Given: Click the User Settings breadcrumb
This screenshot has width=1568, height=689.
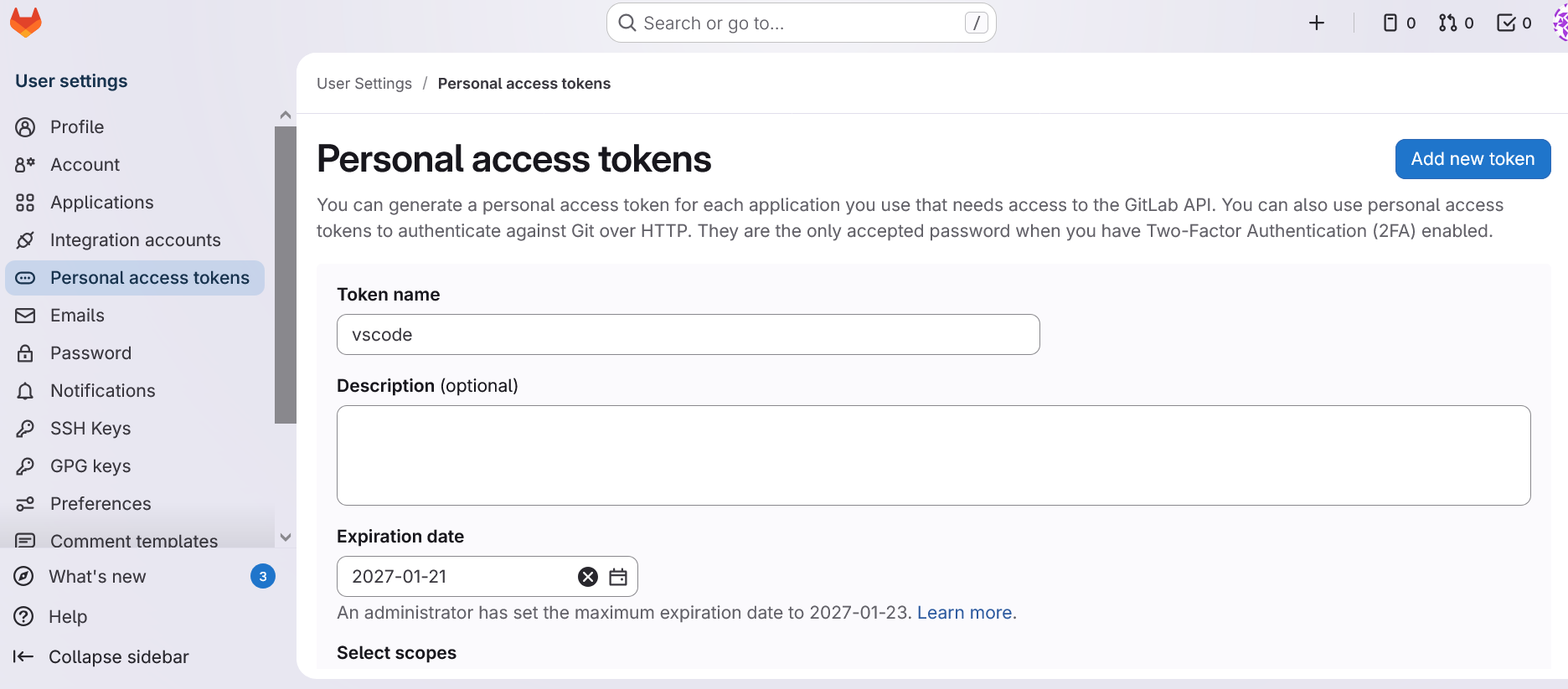Looking at the screenshot, I should (x=364, y=84).
